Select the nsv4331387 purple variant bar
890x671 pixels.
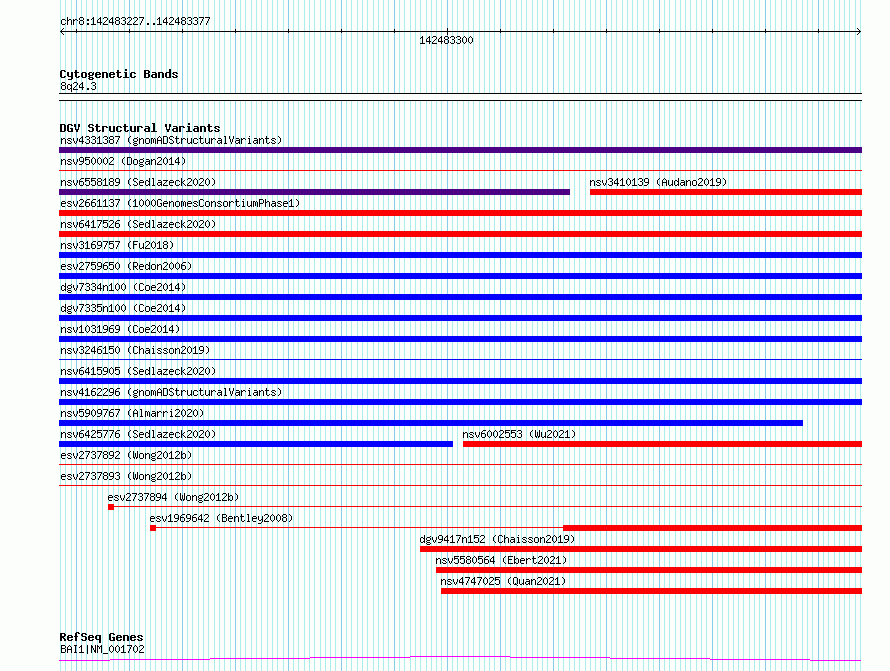(x=460, y=150)
